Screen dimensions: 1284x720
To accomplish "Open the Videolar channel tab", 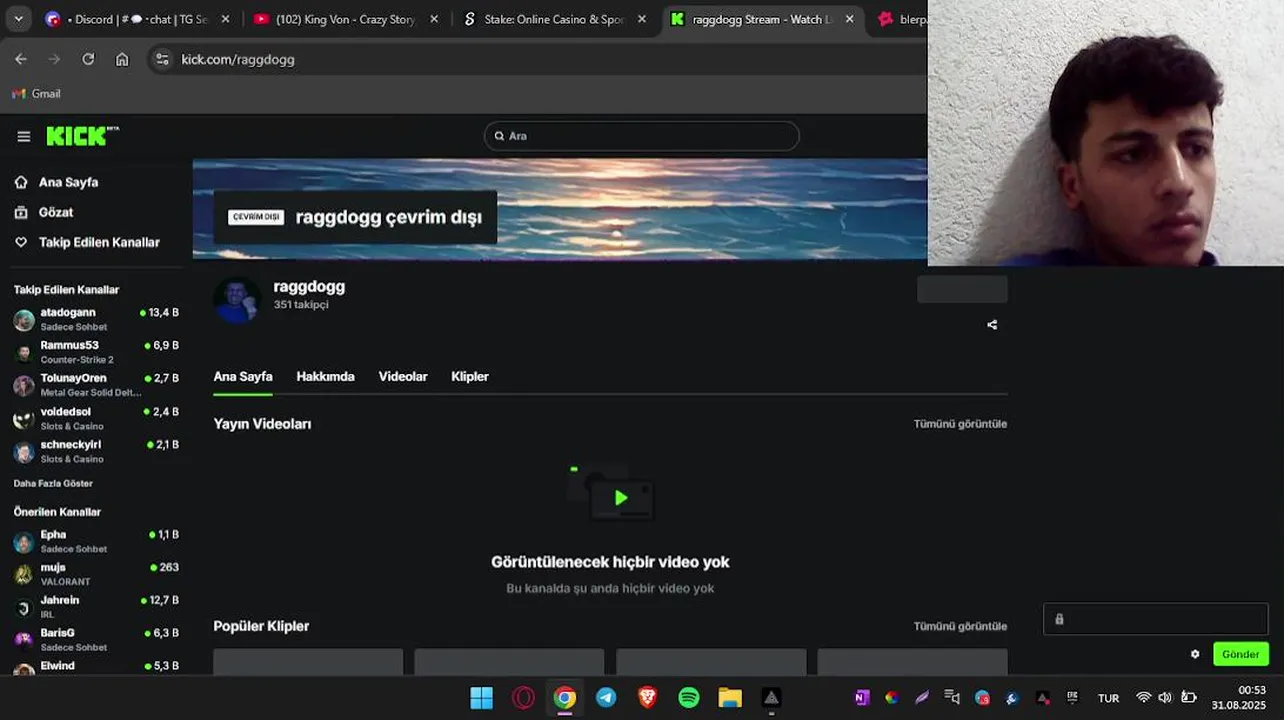I will pyautogui.click(x=403, y=377).
